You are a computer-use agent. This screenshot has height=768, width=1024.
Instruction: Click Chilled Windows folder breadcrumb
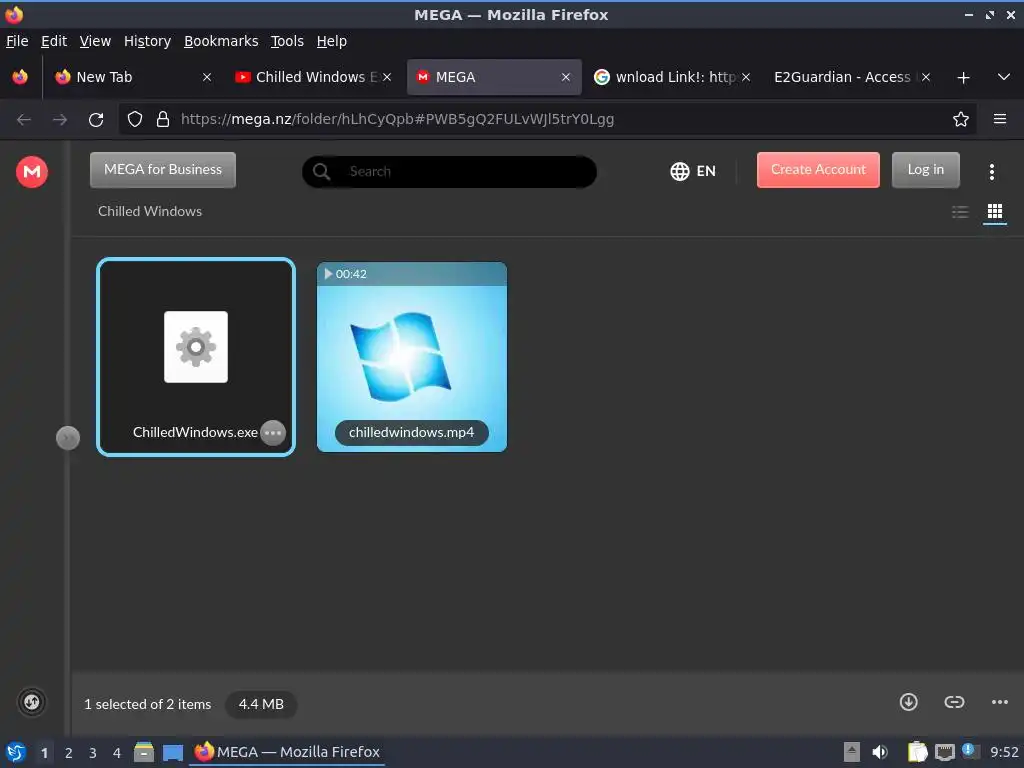point(150,212)
